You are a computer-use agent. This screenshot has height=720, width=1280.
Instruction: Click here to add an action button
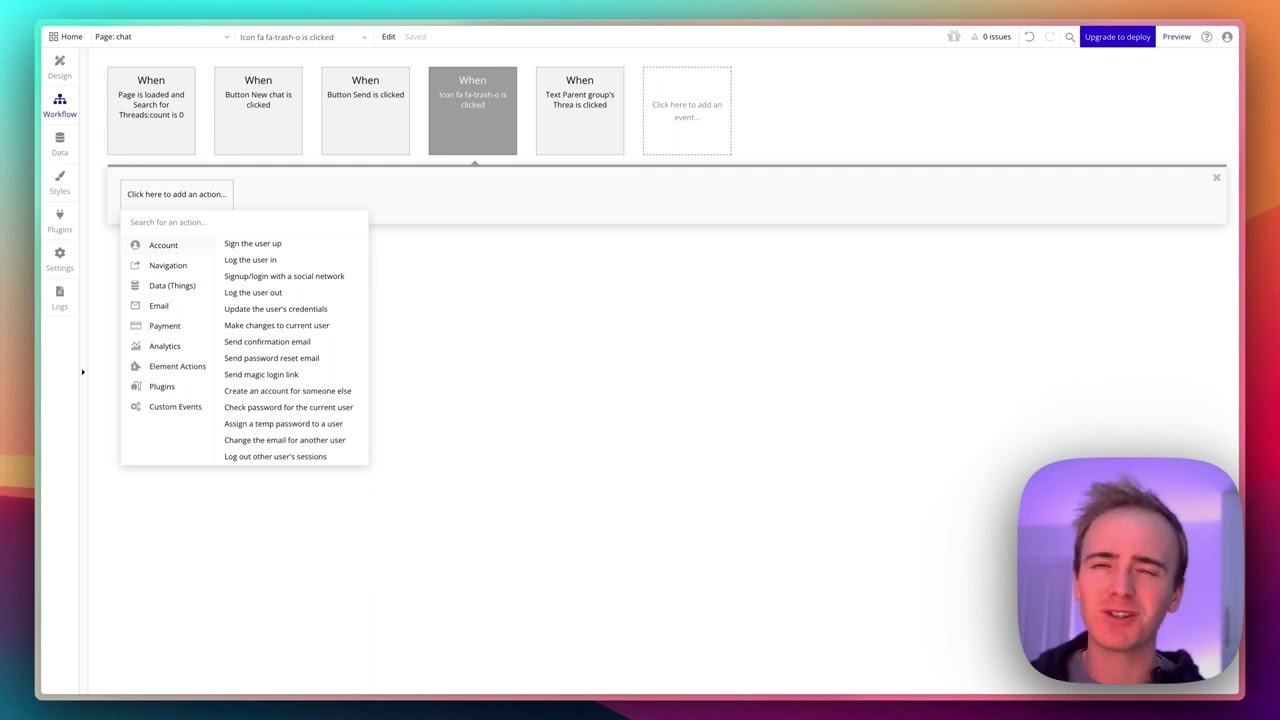tap(176, 194)
